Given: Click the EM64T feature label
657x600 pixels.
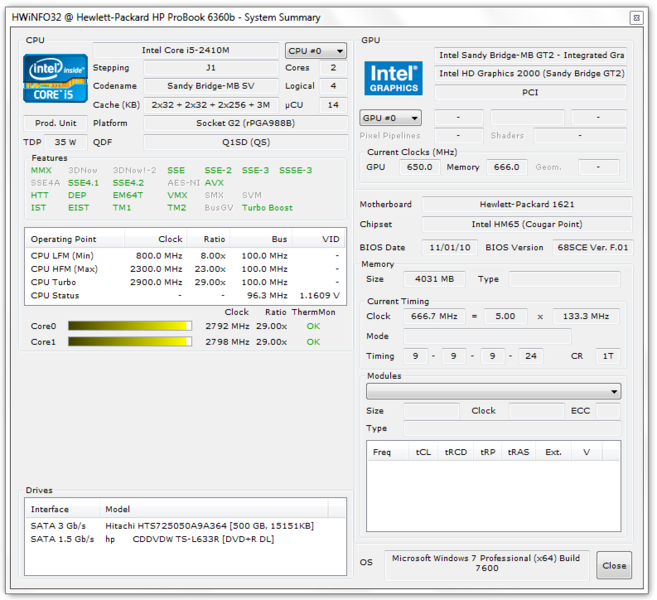Looking at the screenshot, I should pyautogui.click(x=127, y=195).
